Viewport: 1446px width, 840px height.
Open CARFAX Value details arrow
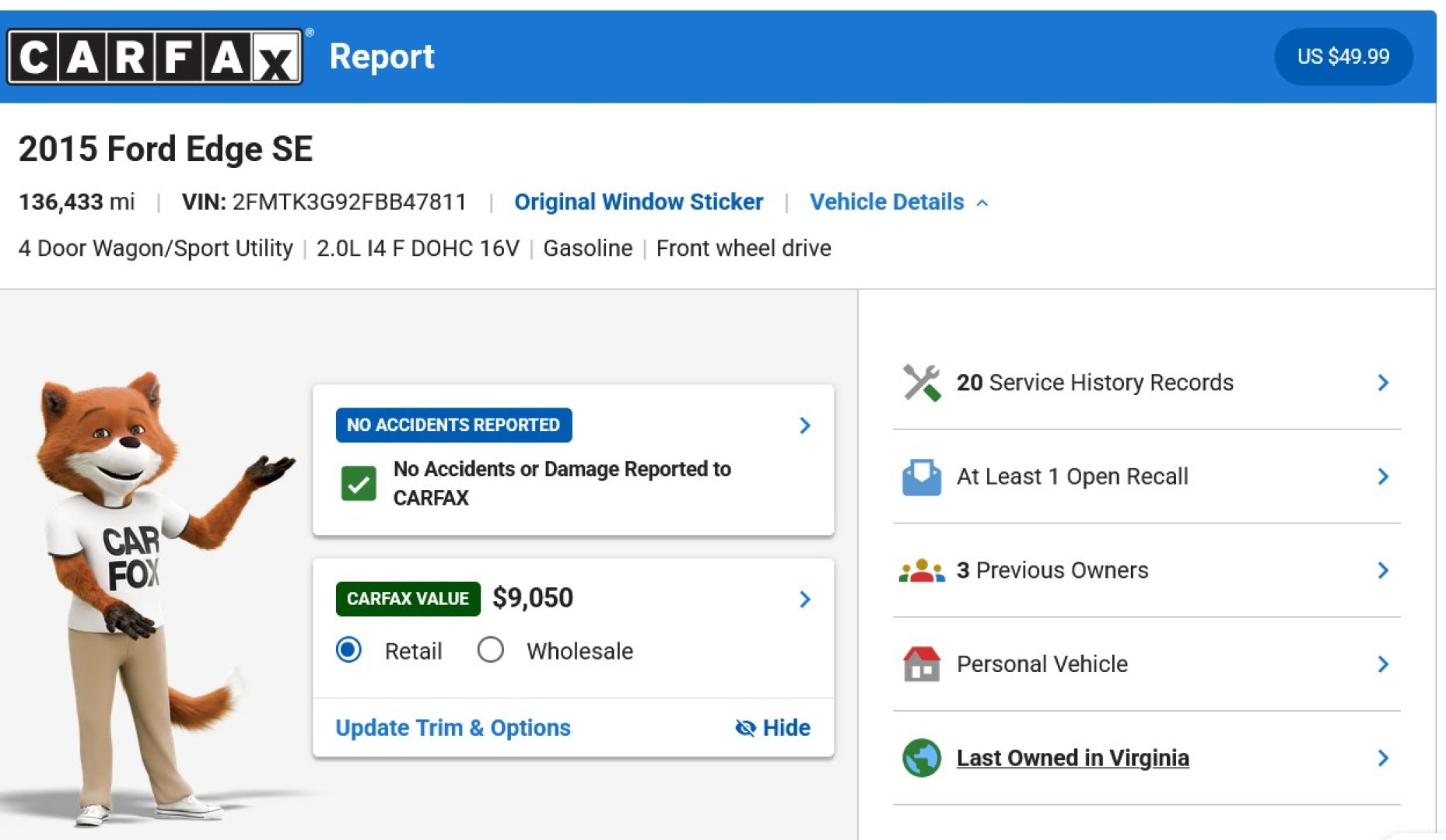pos(805,599)
